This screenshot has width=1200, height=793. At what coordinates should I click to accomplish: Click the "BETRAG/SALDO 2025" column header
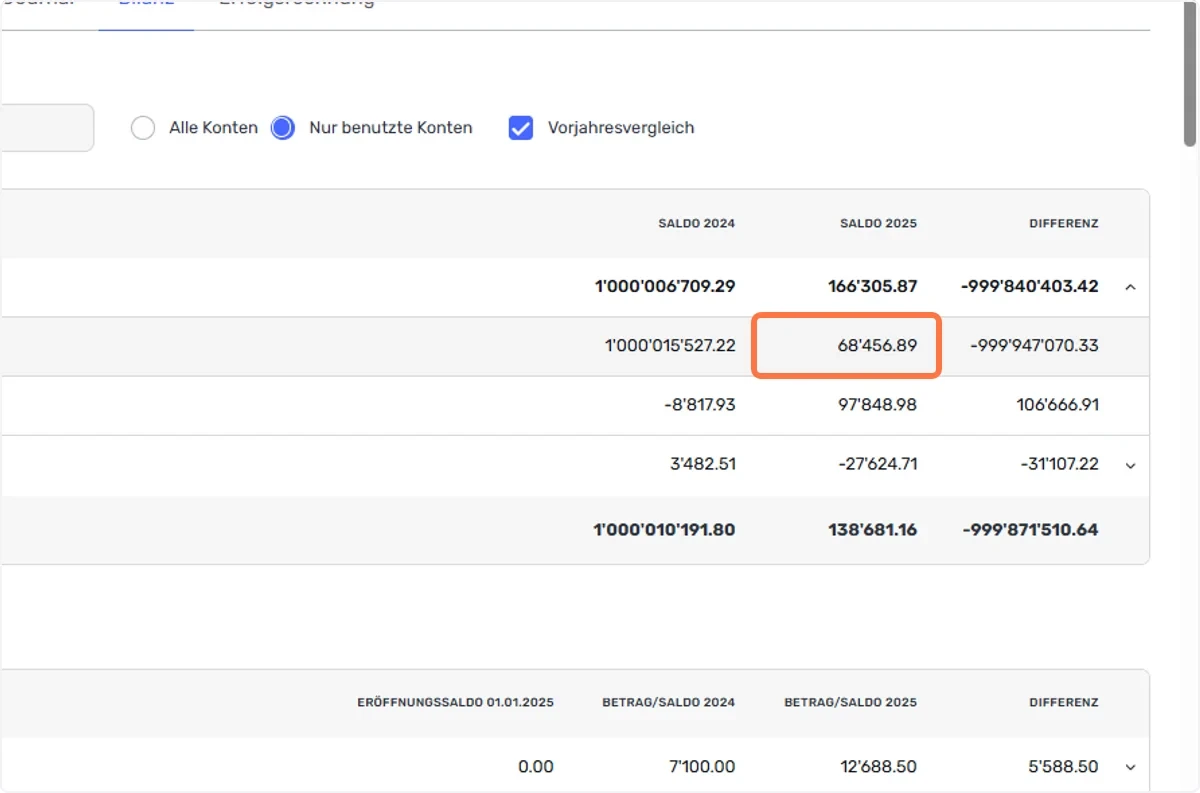(x=851, y=702)
